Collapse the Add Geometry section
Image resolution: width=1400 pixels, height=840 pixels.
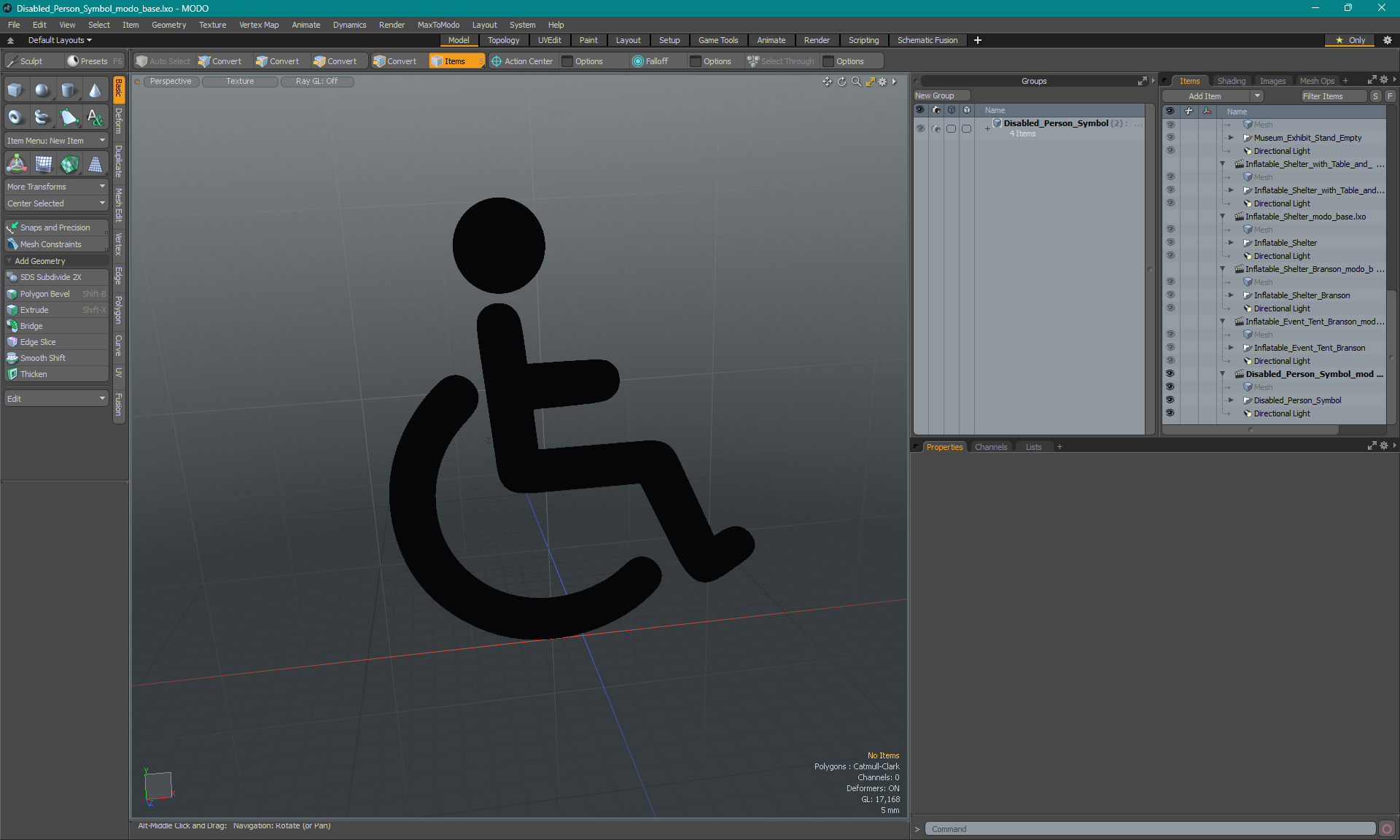click(9, 261)
